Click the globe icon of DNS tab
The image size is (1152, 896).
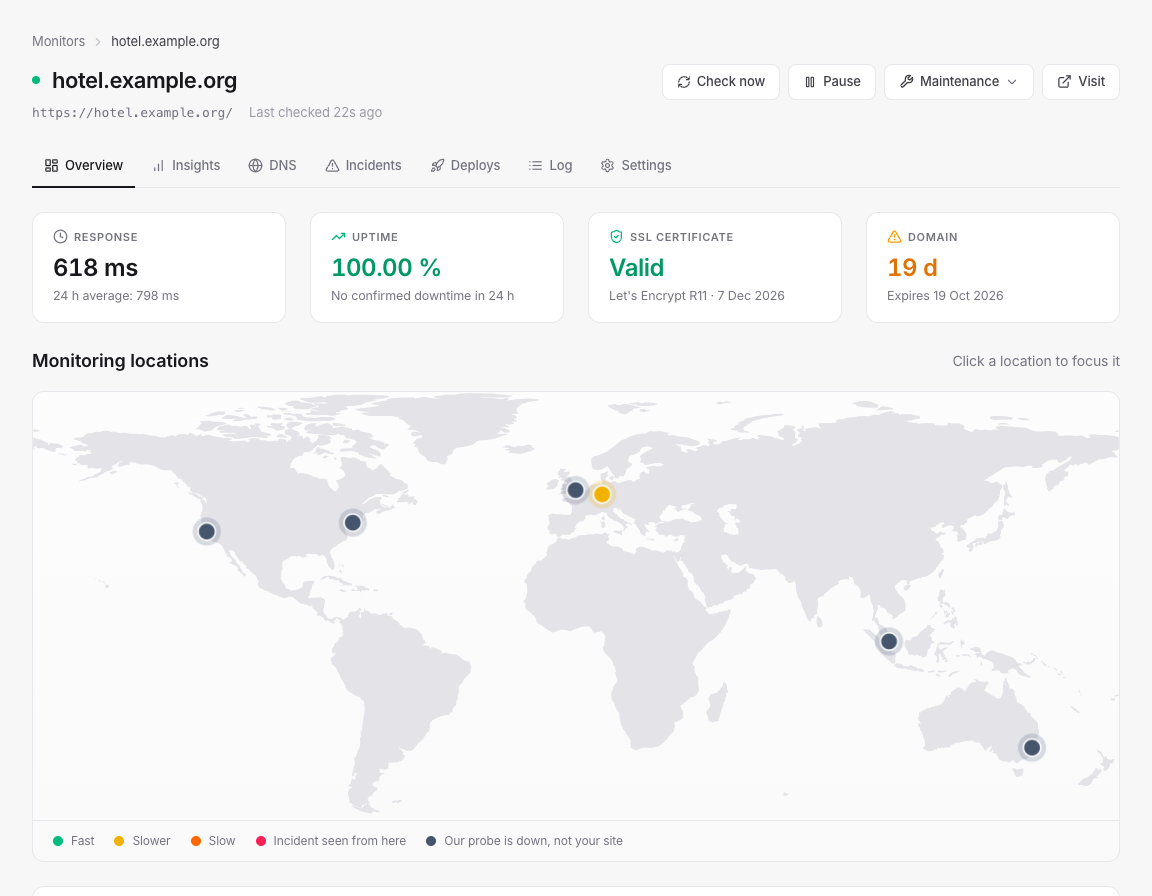(255, 165)
